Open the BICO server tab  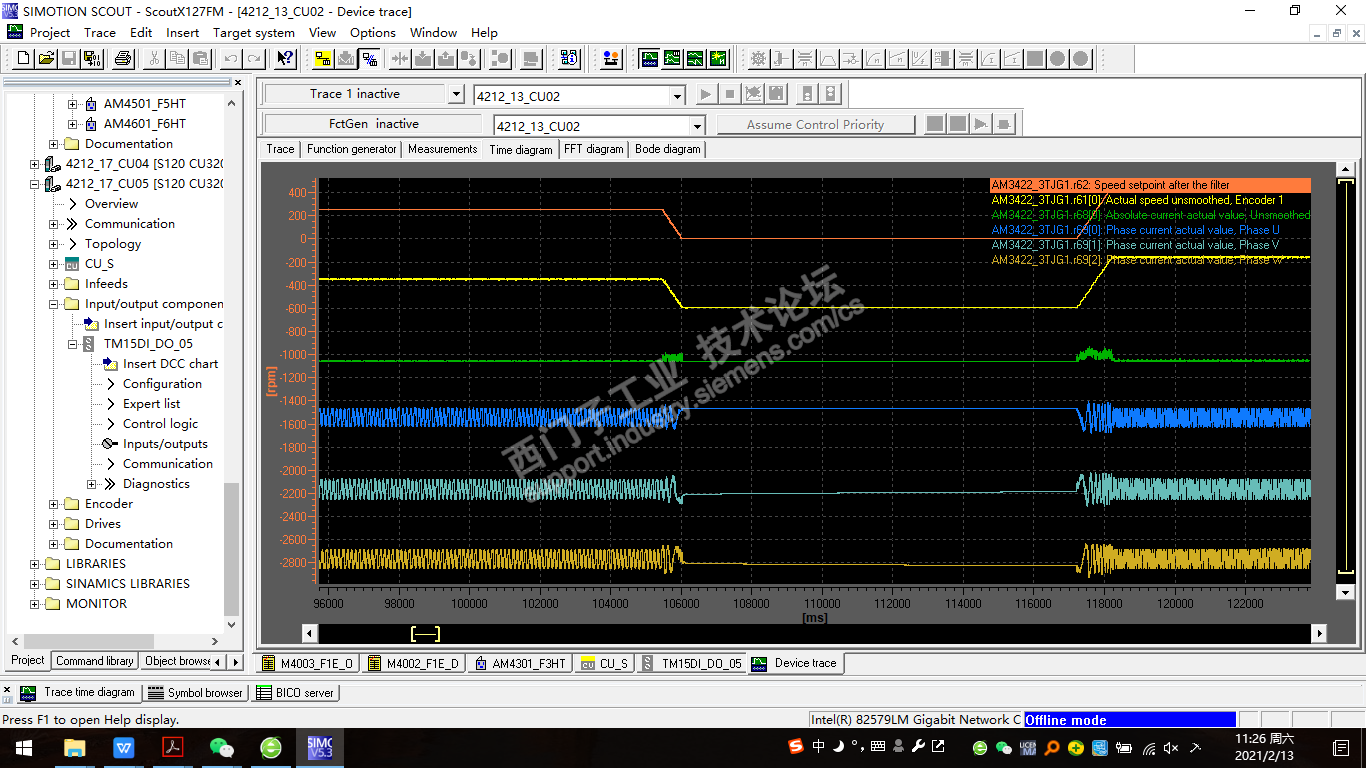coord(295,692)
